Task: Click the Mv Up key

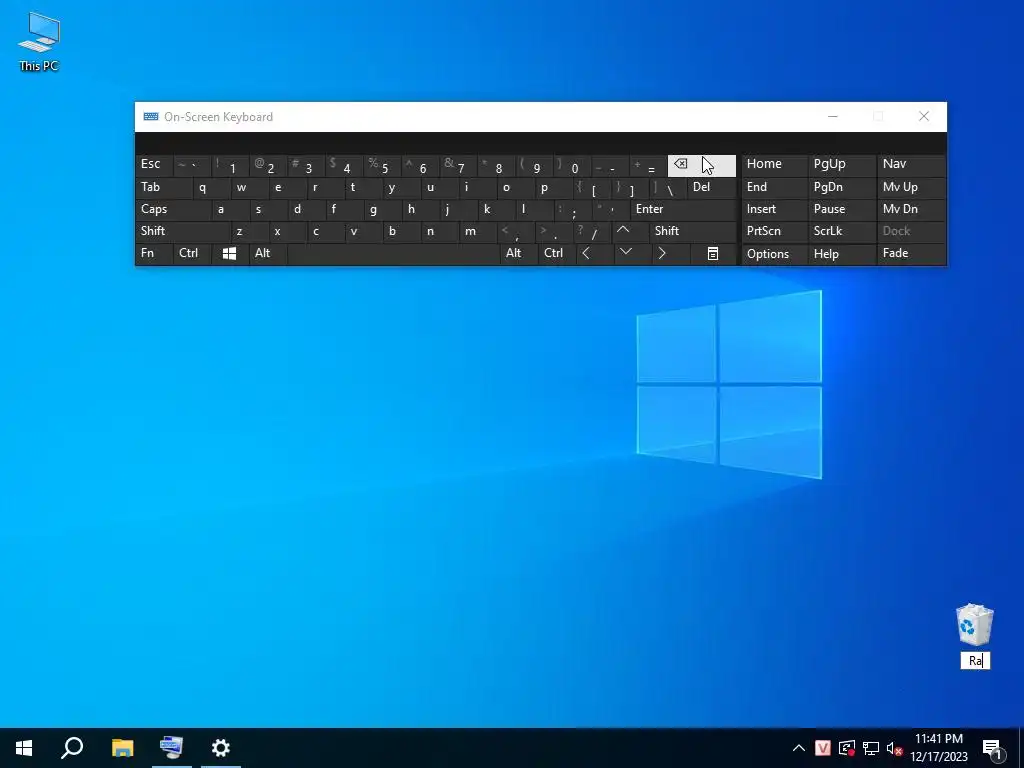Action: click(x=911, y=187)
